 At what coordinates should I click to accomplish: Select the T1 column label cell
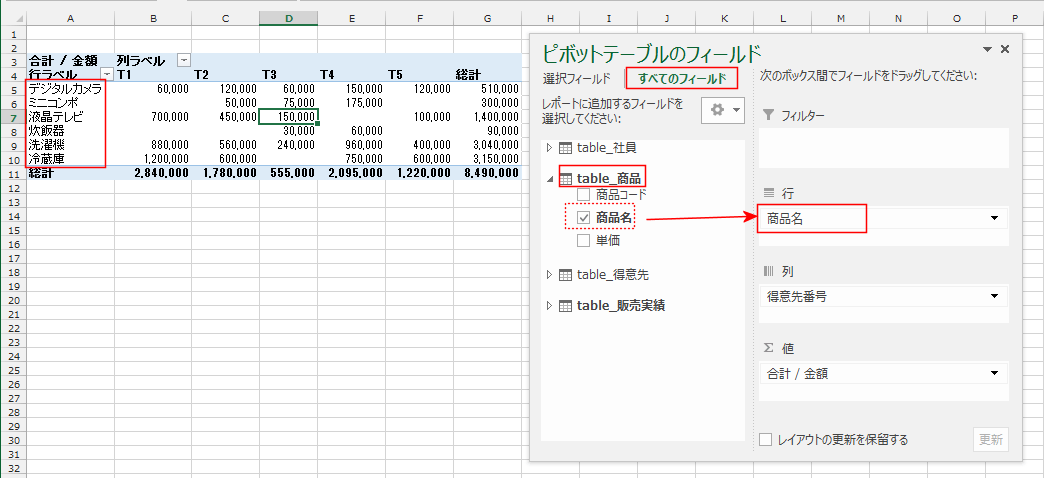pyautogui.click(x=153, y=74)
